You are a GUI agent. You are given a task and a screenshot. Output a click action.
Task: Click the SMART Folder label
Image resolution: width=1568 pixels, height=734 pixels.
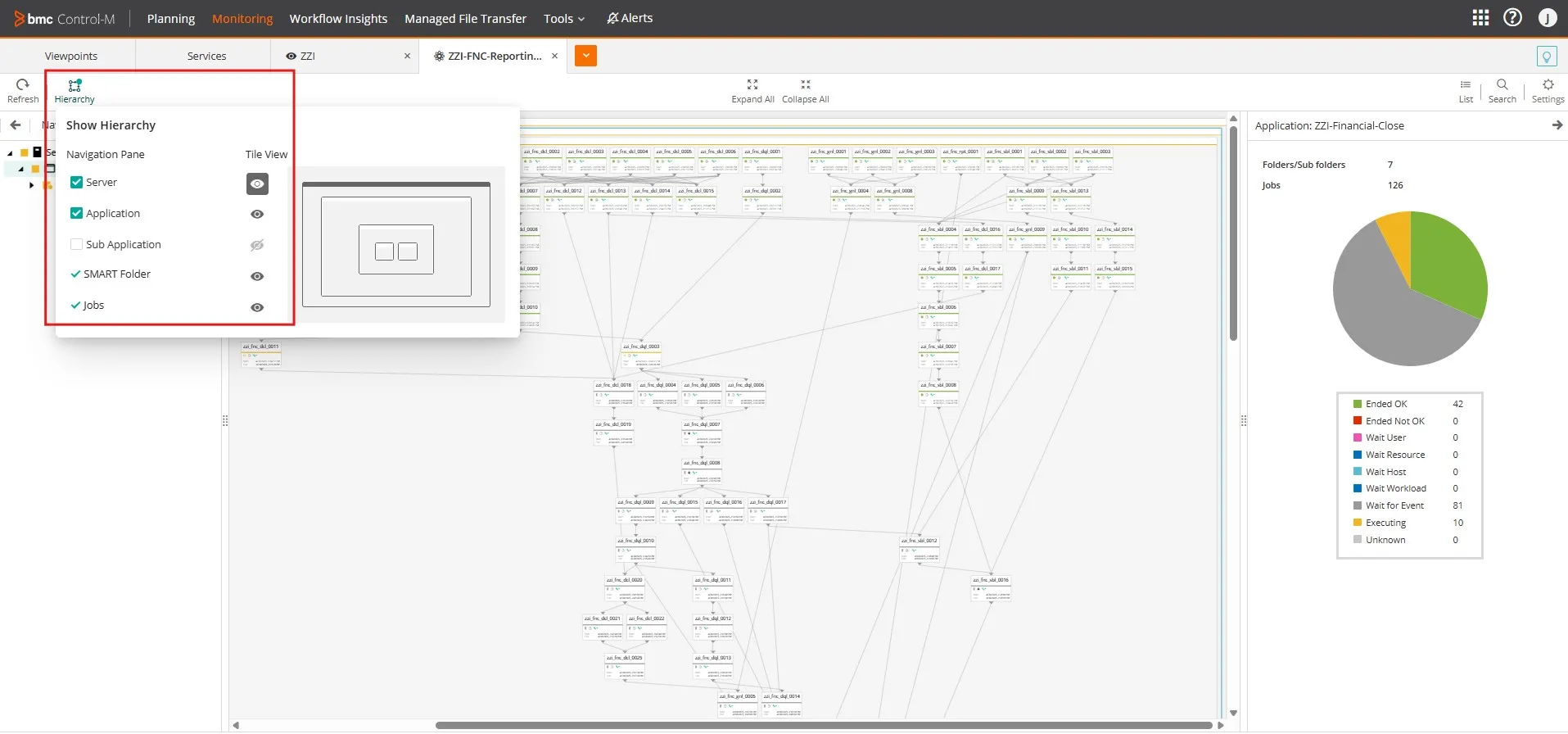[x=117, y=274]
